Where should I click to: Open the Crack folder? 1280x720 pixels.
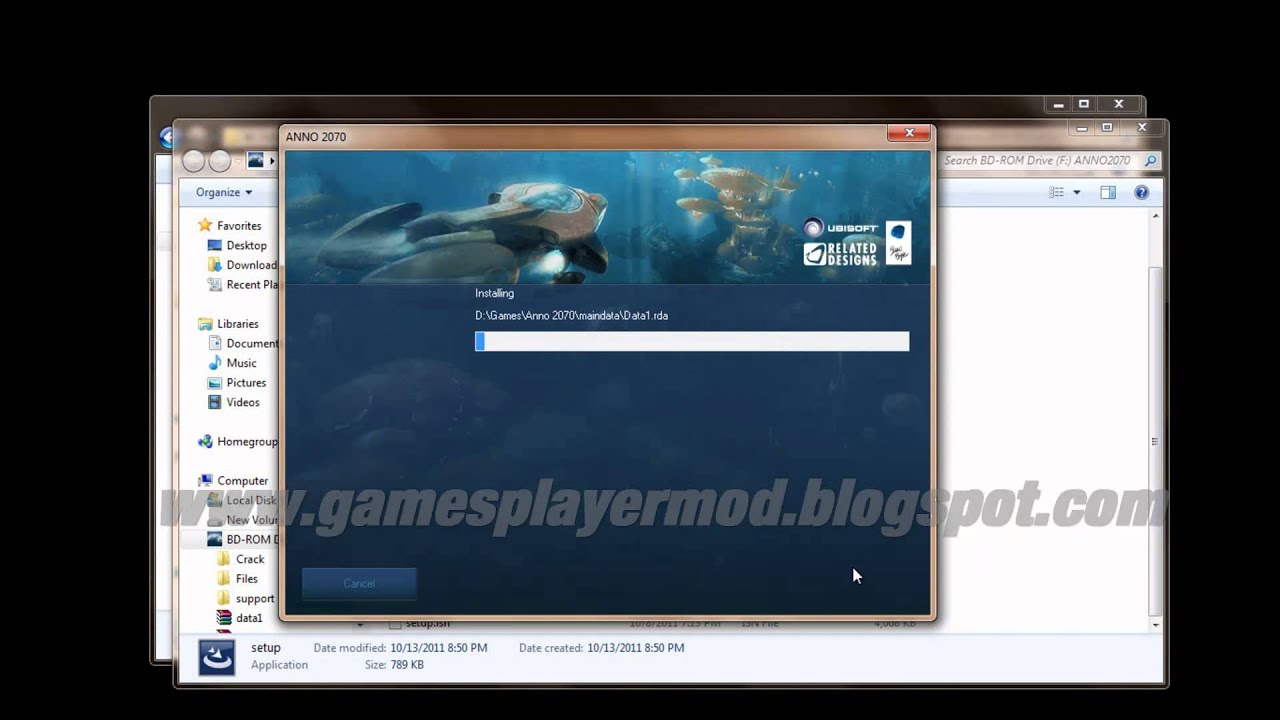[x=250, y=559]
